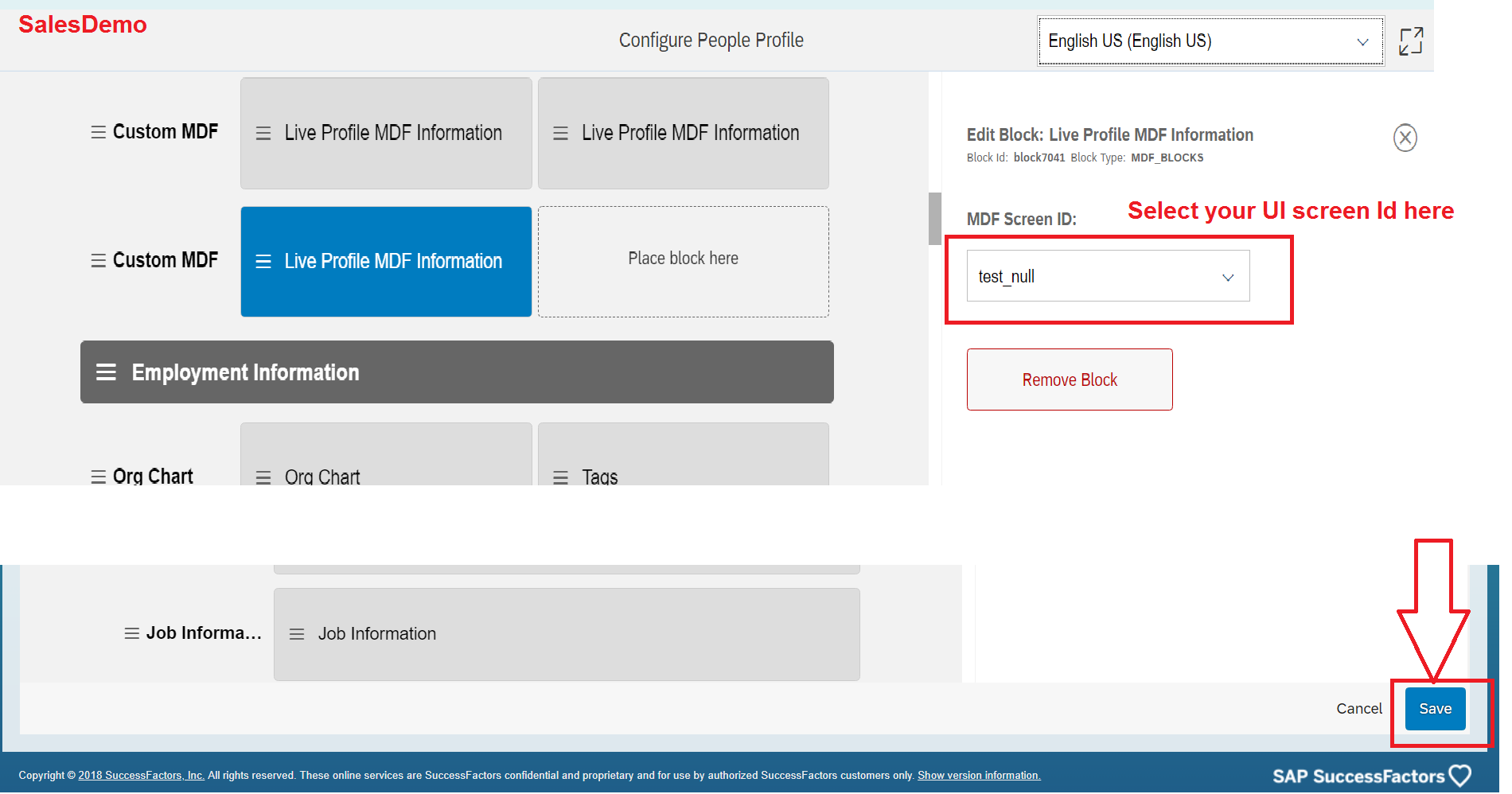Open the MDF Screen ID dropdown
The width and height of the screenshot is (1512, 794).
coord(1108,276)
